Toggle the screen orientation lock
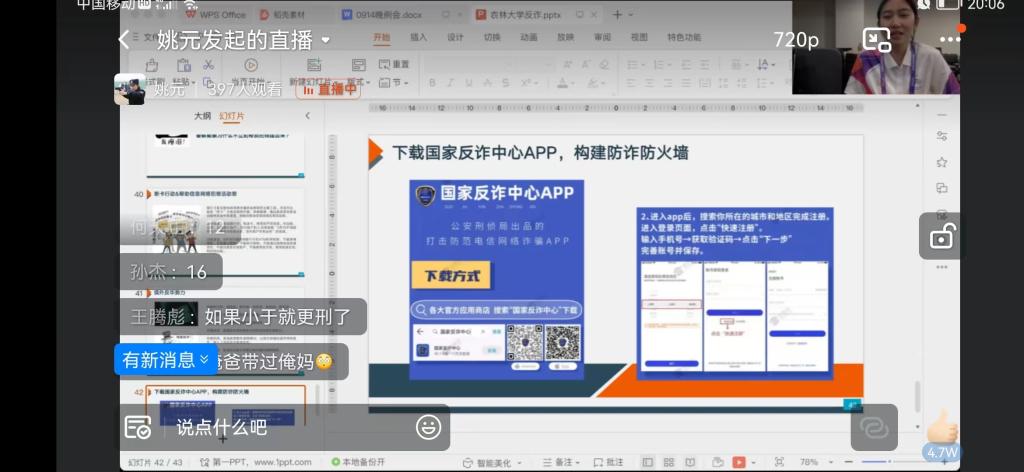This screenshot has height=472, width=1024. click(940, 237)
